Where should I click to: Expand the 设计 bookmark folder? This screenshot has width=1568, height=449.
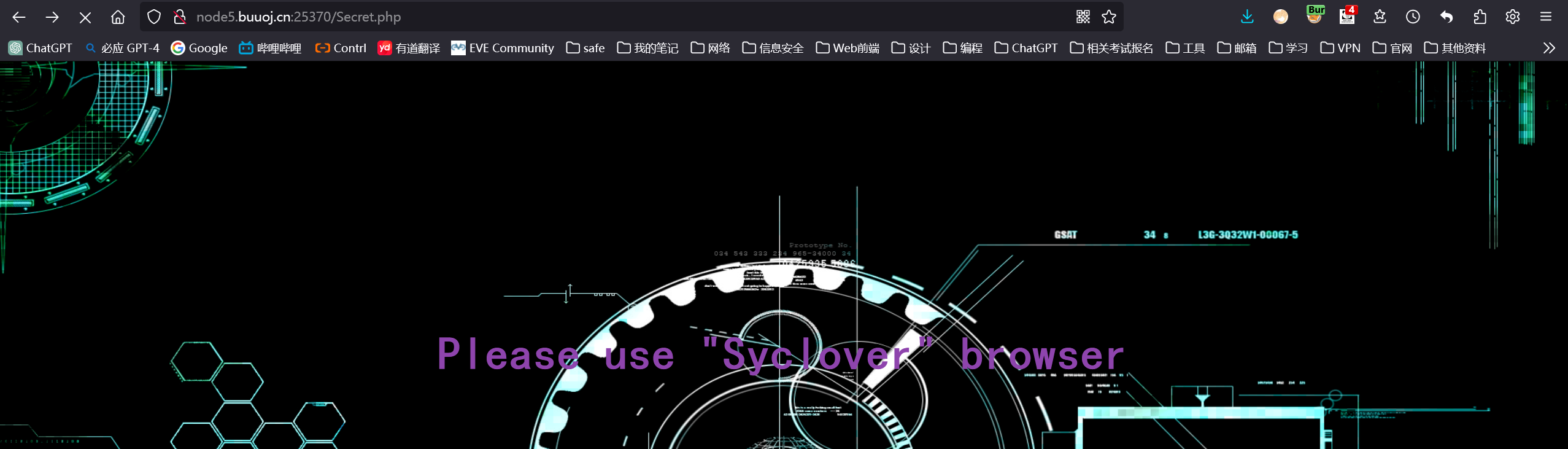tap(911, 48)
